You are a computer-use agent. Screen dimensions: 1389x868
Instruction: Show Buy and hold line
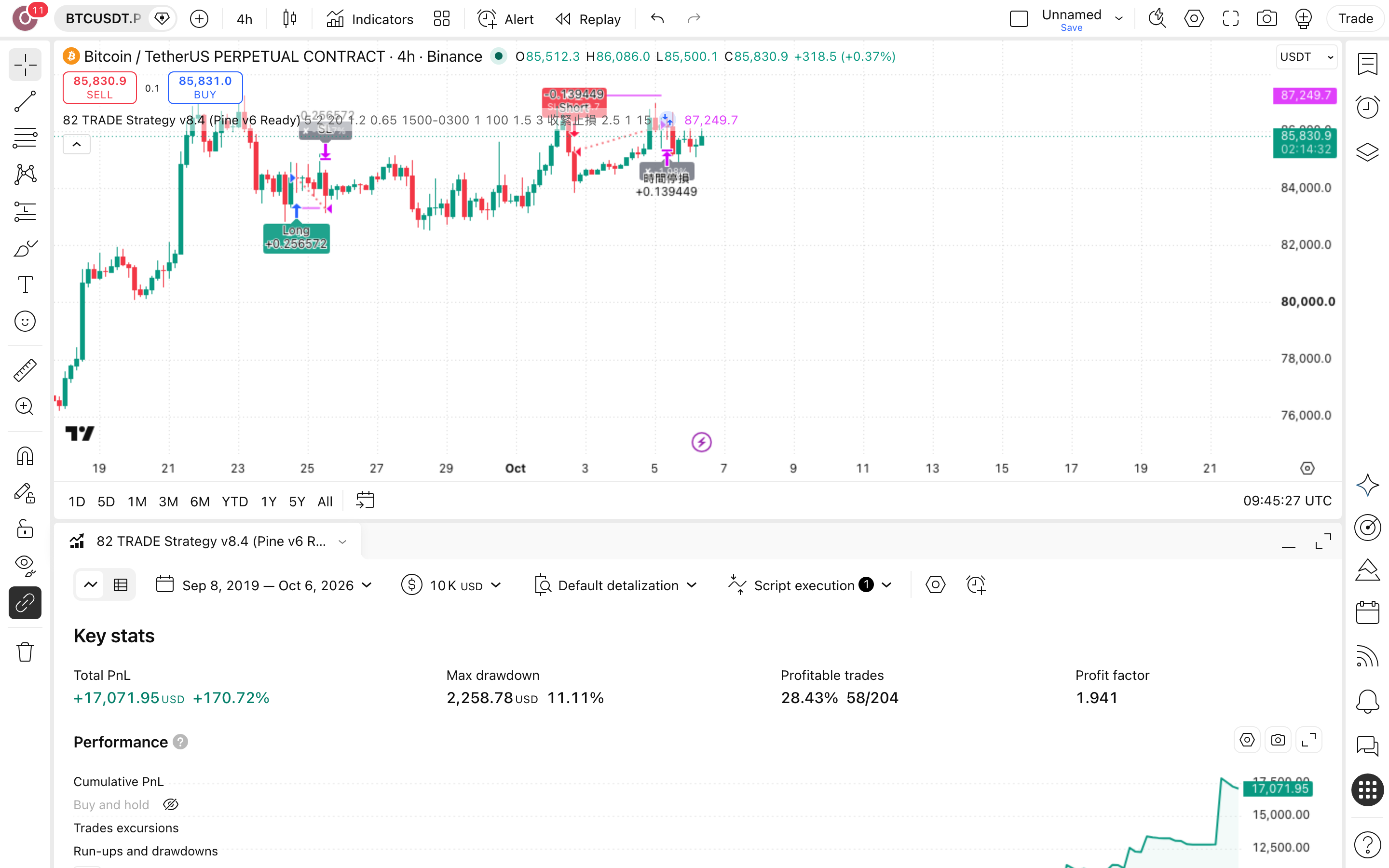pyautogui.click(x=170, y=804)
